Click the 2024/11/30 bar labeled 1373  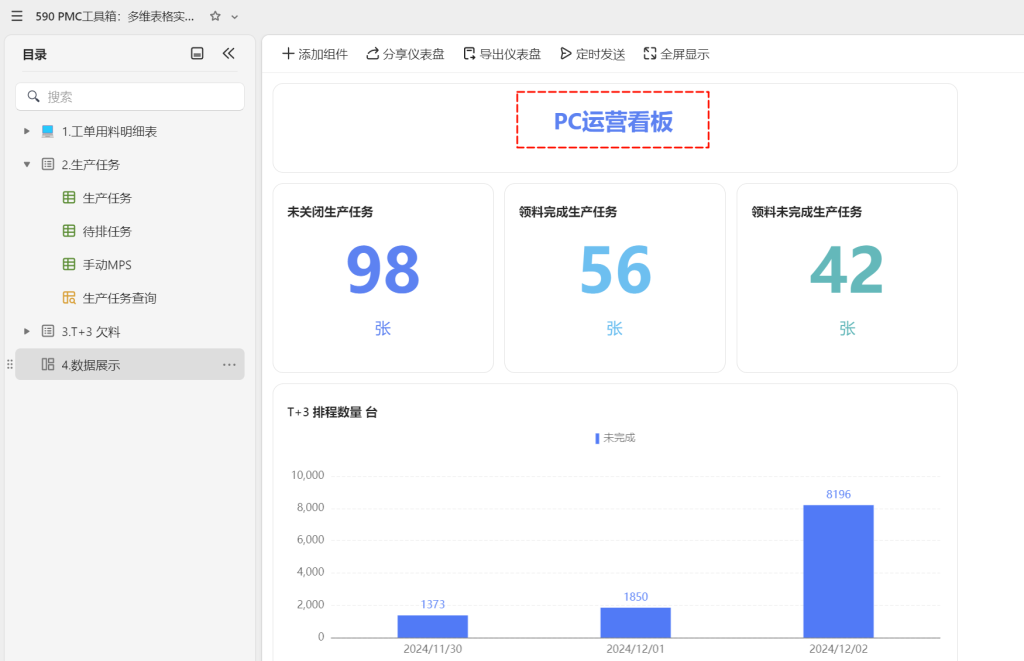(432, 626)
